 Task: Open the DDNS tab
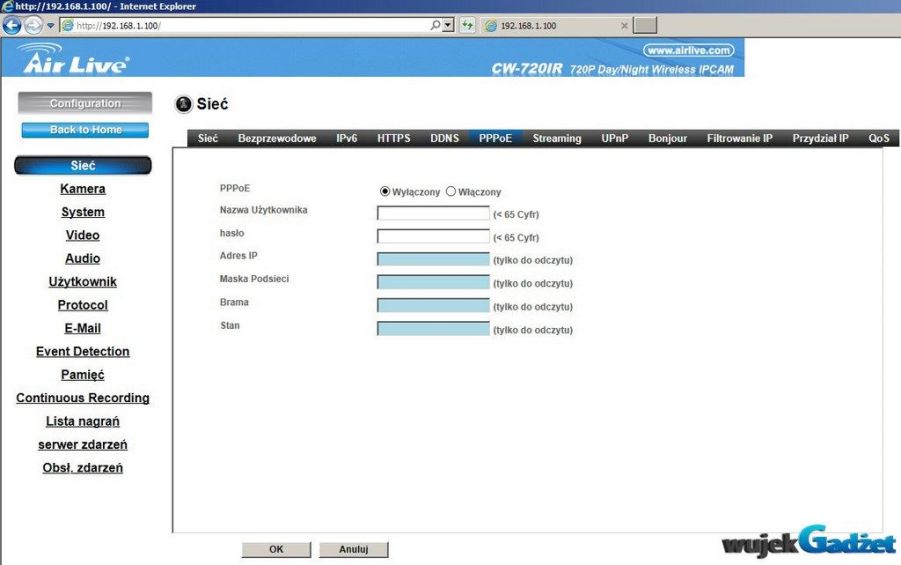(x=444, y=139)
